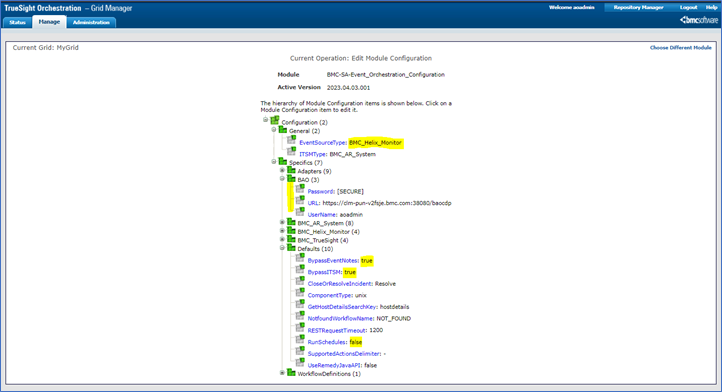Image resolution: width=722 pixels, height=392 pixels.
Task: Edit the NotfoundWorkflowName setting
Action: pyautogui.click(x=340, y=318)
